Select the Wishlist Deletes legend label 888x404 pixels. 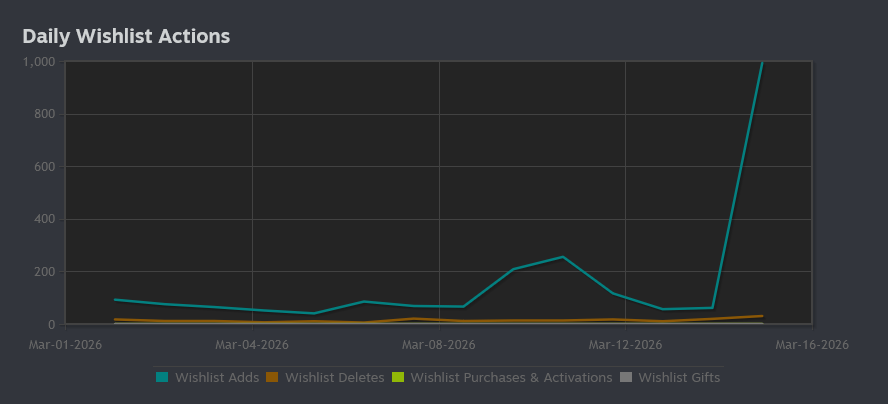(335, 377)
